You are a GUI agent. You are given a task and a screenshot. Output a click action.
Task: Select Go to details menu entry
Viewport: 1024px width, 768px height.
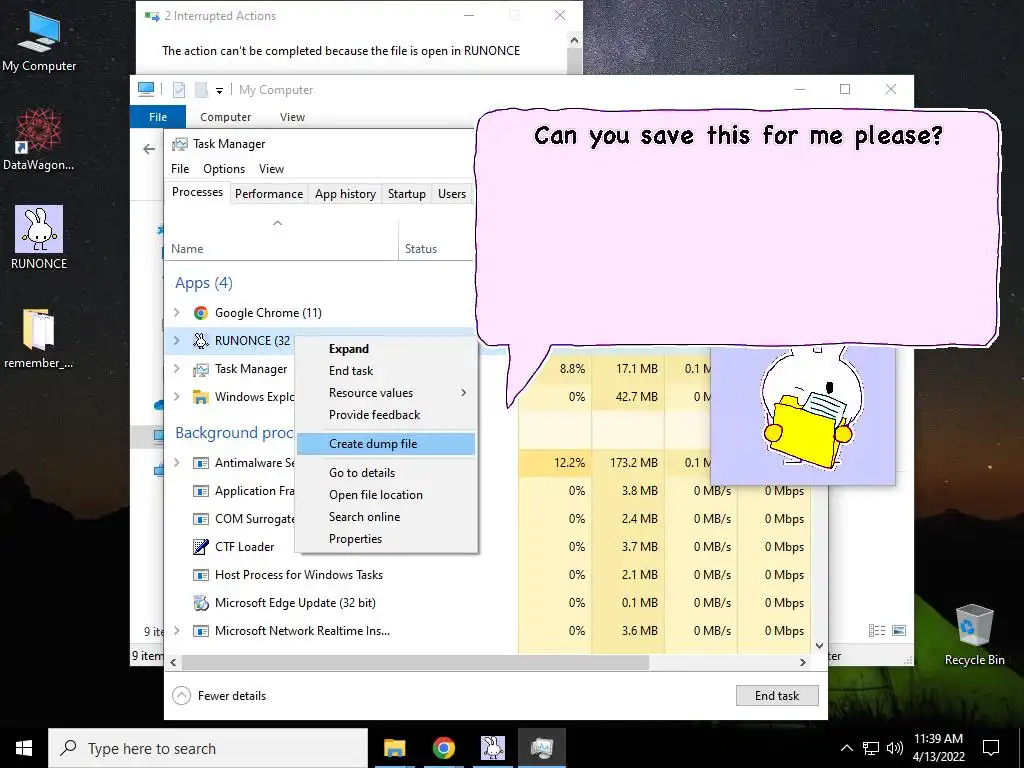tap(387, 473)
